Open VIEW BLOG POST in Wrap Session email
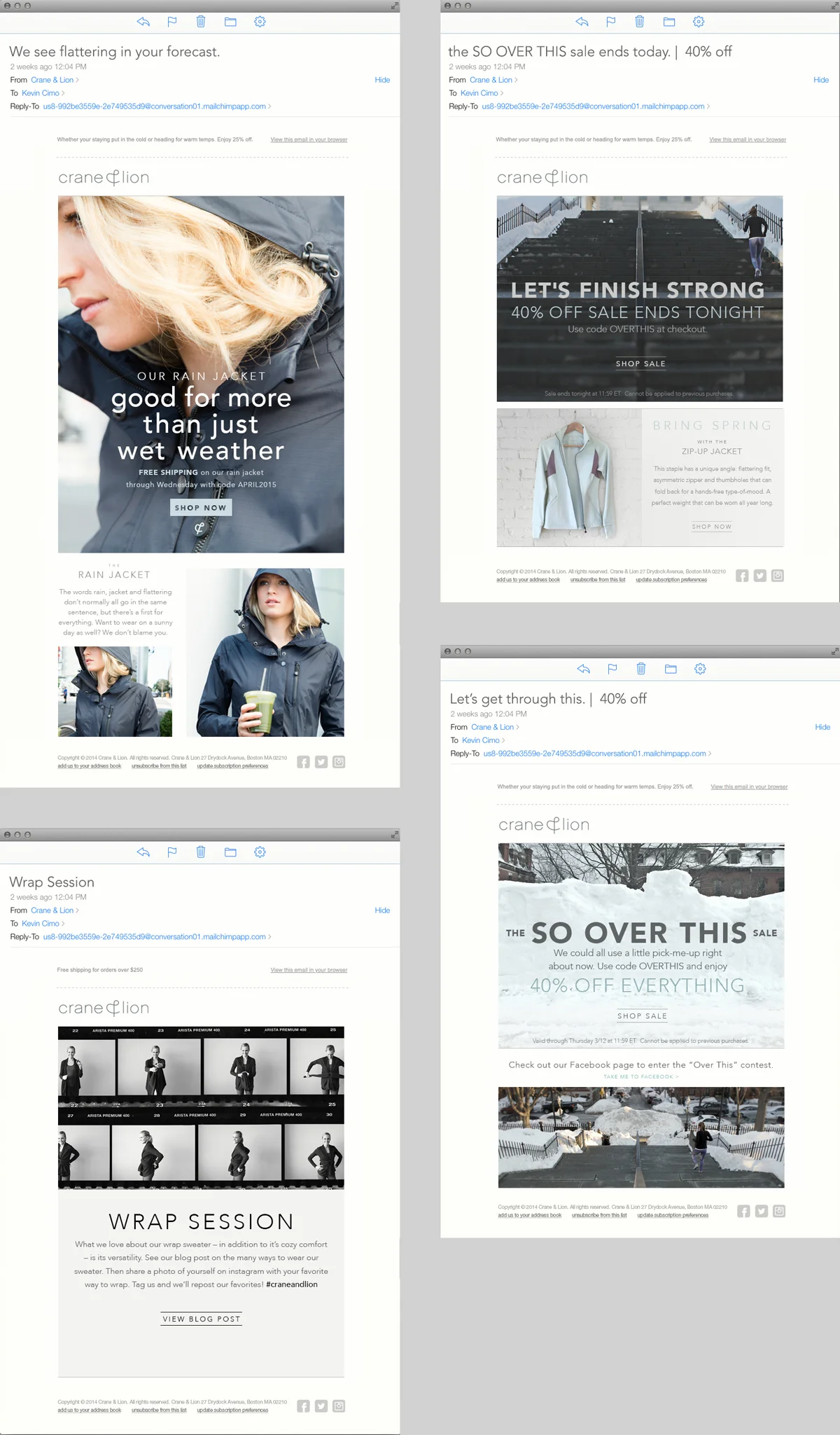Viewport: 840px width, 1435px height. [202, 1319]
